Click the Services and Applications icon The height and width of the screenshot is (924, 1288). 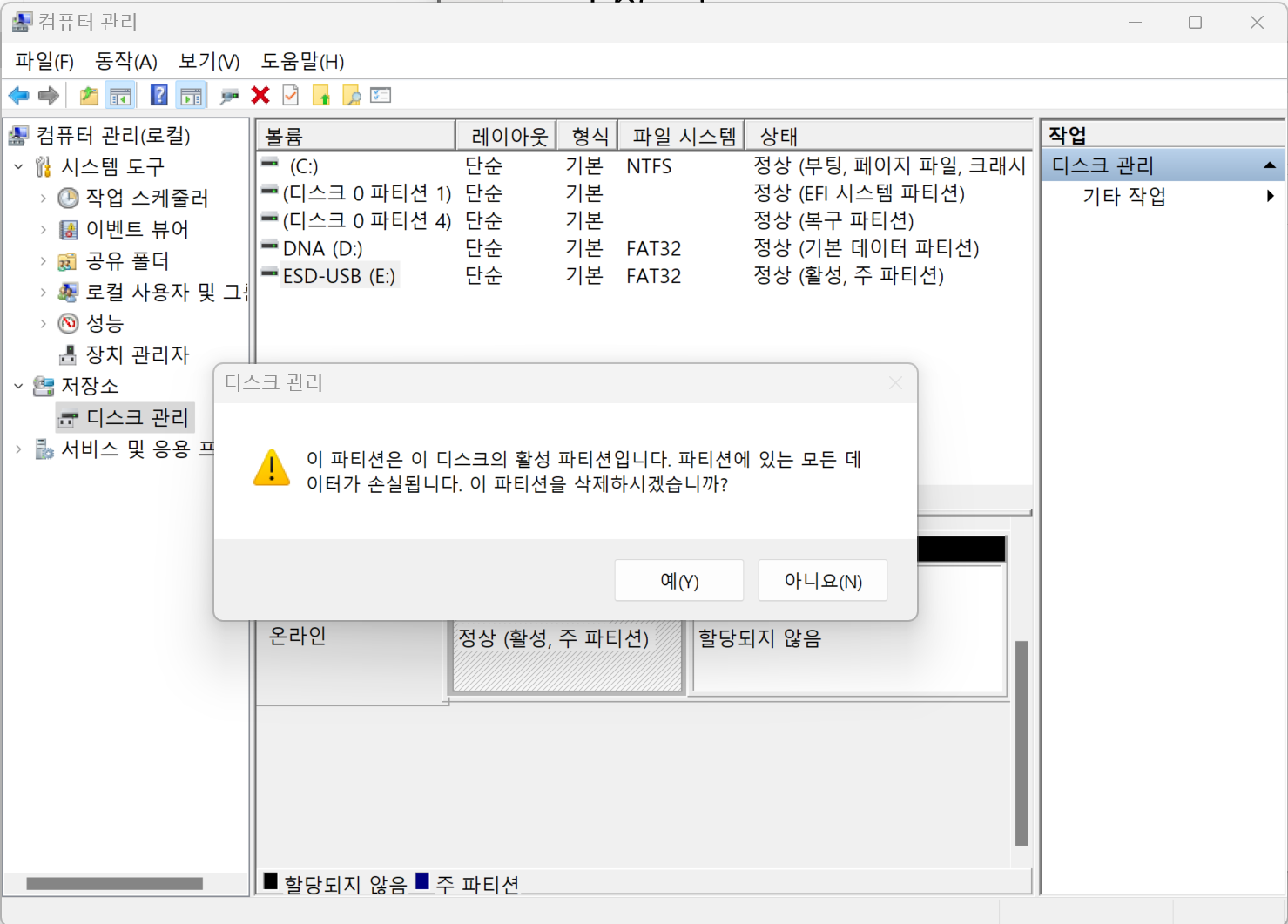[x=44, y=449]
